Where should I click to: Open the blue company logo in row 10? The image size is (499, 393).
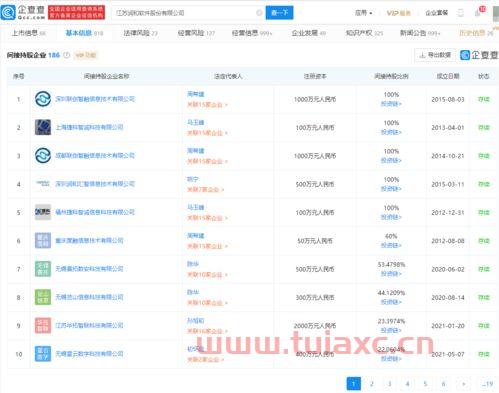(x=43, y=354)
